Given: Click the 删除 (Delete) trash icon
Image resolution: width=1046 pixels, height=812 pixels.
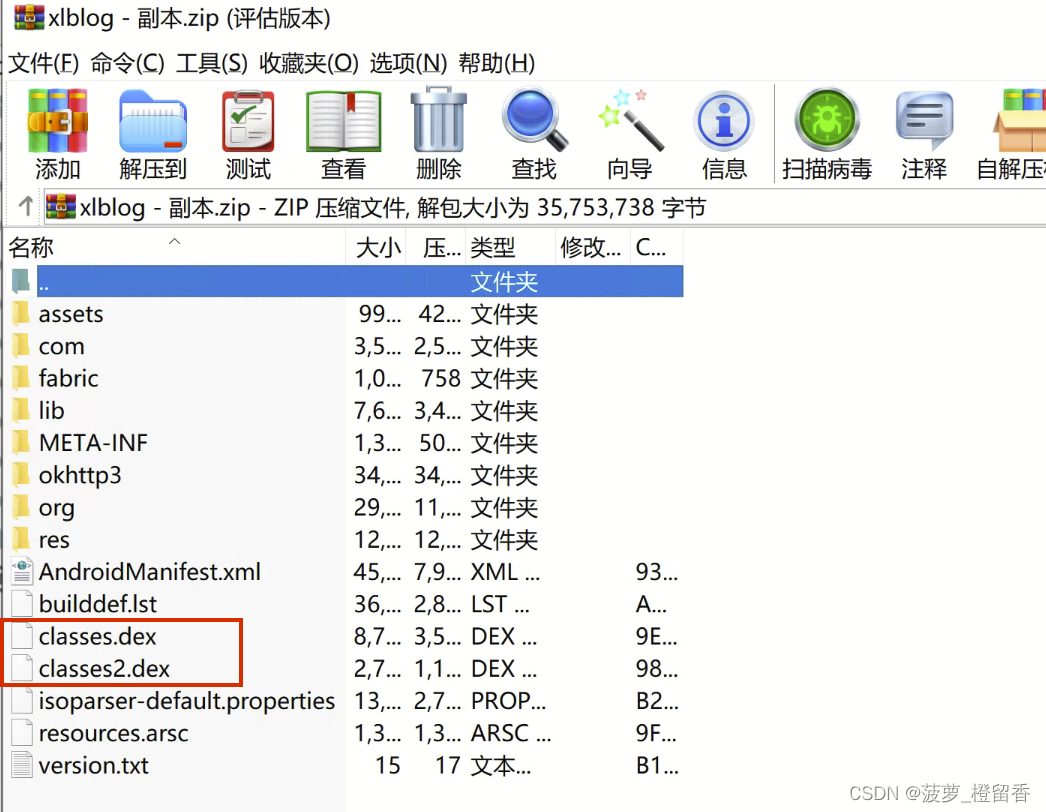Looking at the screenshot, I should [438, 120].
